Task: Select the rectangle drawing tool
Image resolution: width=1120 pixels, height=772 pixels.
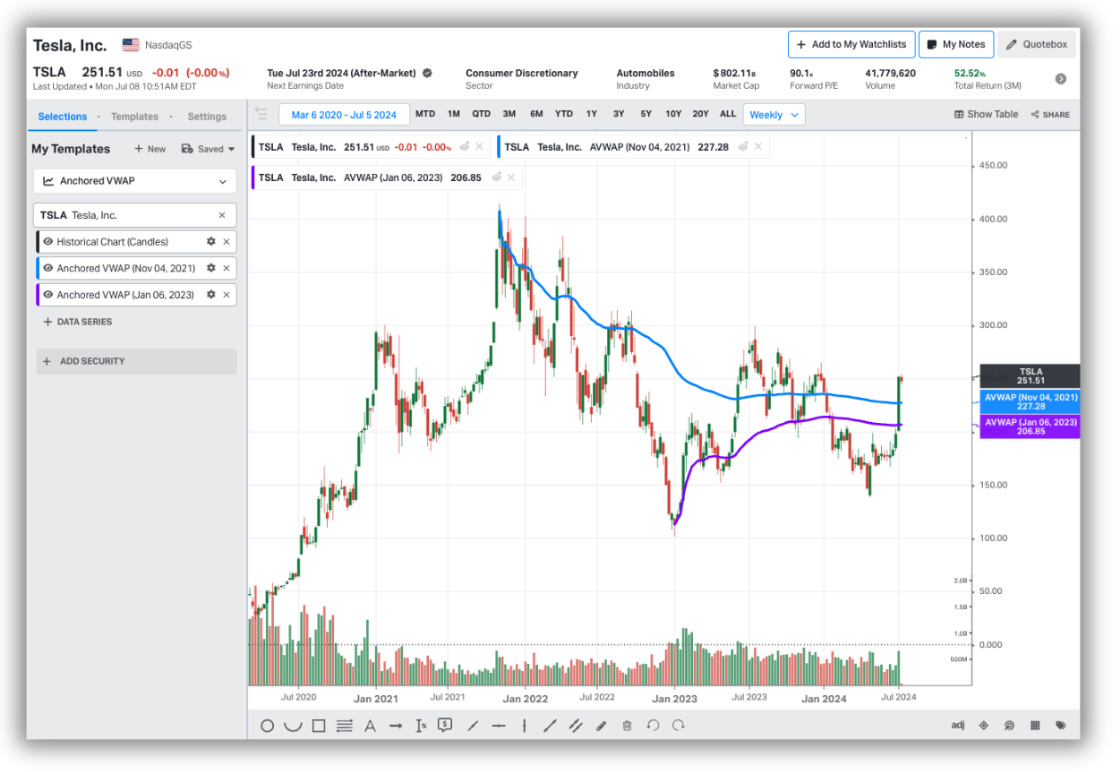Action: (x=319, y=726)
